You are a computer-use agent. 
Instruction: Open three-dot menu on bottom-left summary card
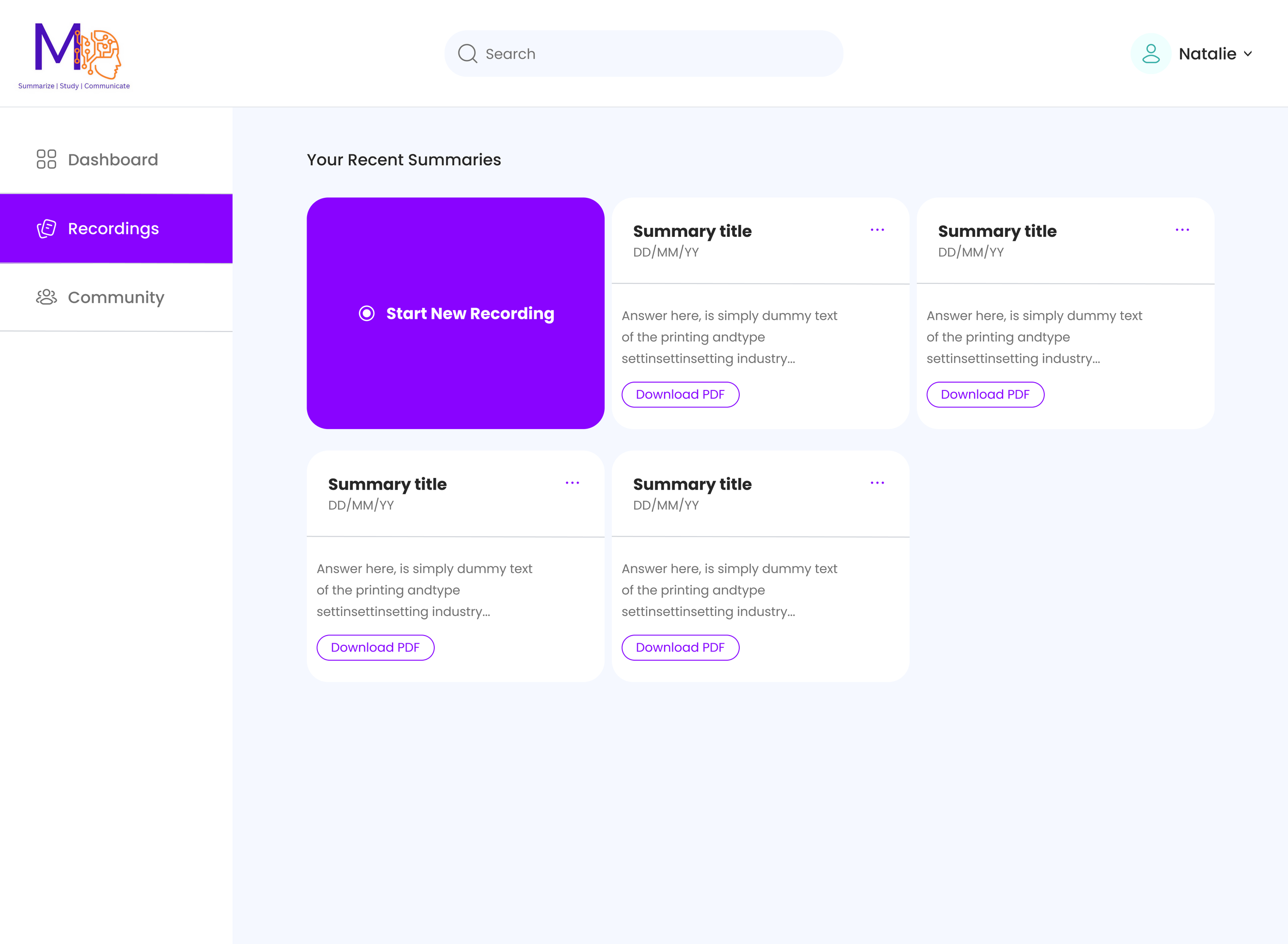click(572, 483)
